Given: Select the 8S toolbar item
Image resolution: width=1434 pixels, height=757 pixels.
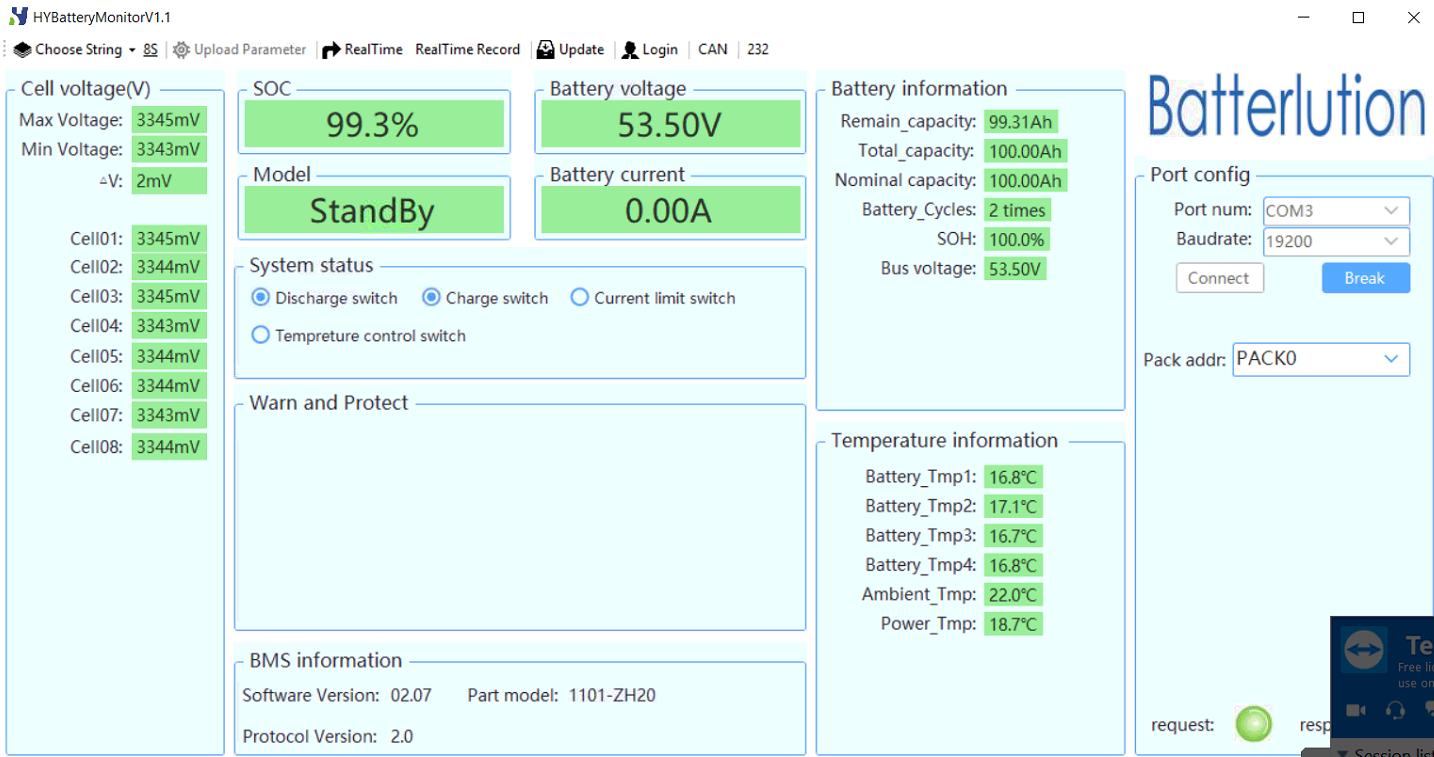Looking at the screenshot, I should pos(150,49).
